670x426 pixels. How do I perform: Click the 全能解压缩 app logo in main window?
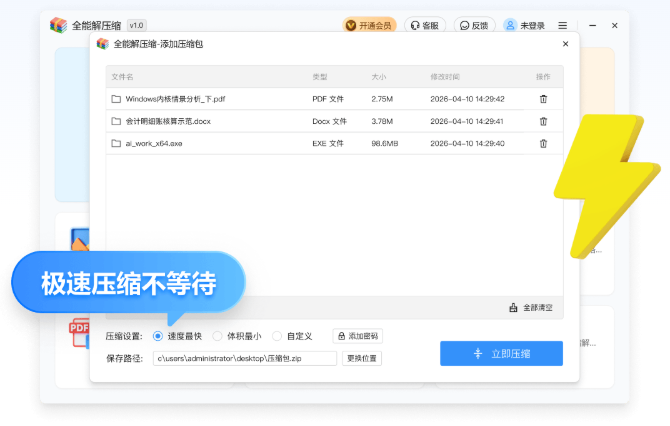[58, 25]
